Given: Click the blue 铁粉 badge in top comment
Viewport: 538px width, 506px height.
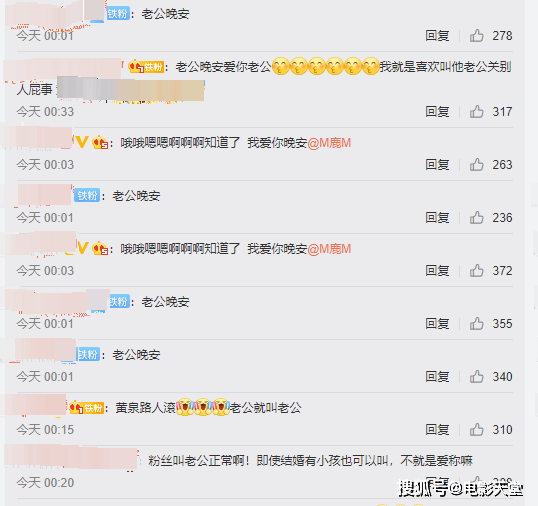Looking at the screenshot, I should click(118, 14).
